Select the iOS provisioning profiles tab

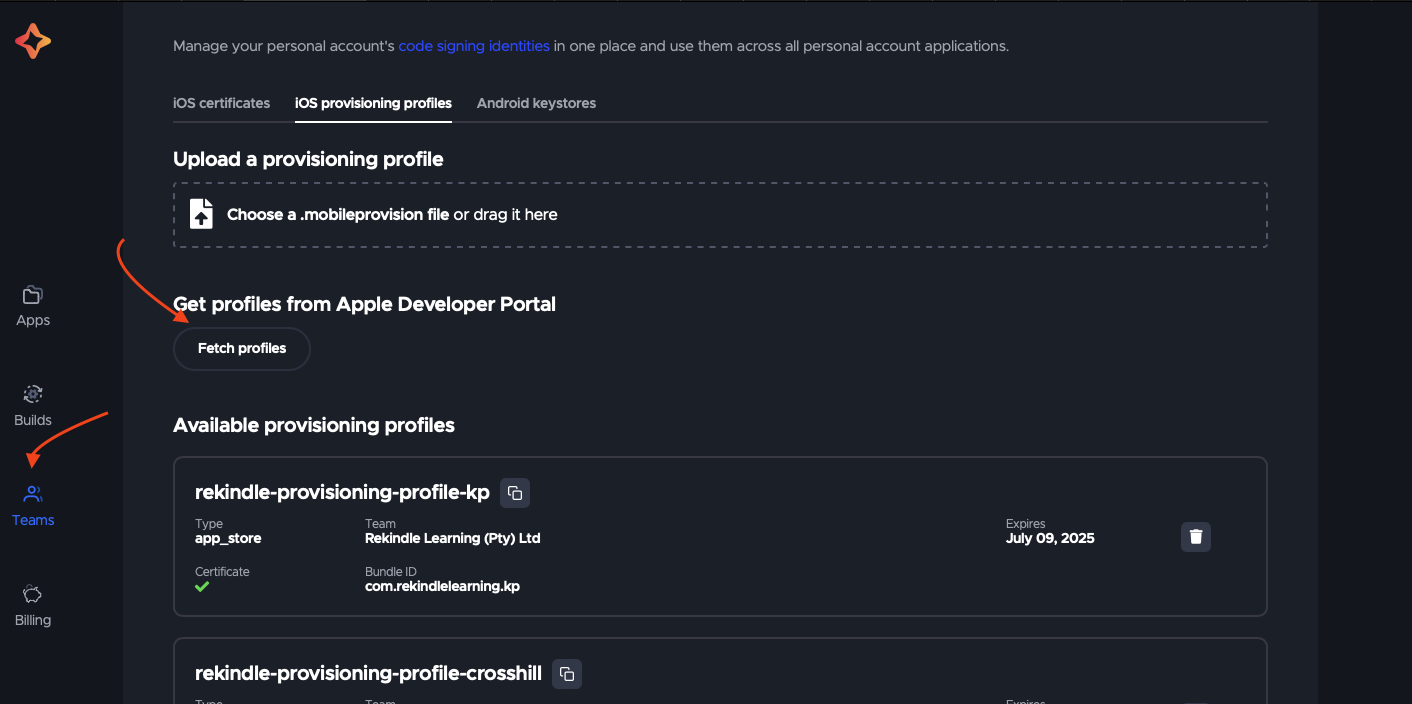373,103
